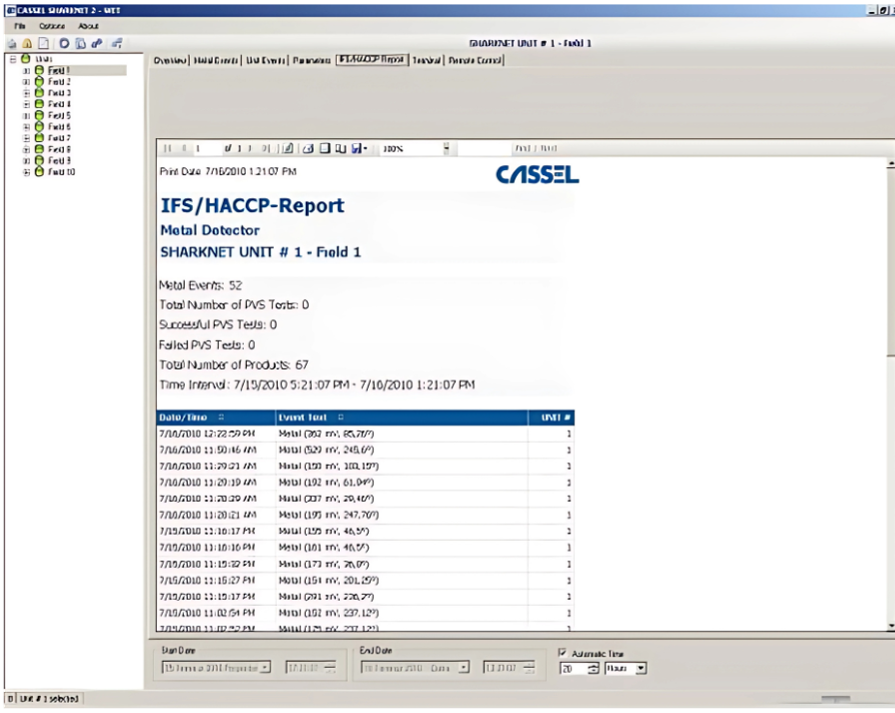Click the report scrollbar up arrow
Image resolution: width=895 pixels, height=713 pixels.
coord(890,163)
